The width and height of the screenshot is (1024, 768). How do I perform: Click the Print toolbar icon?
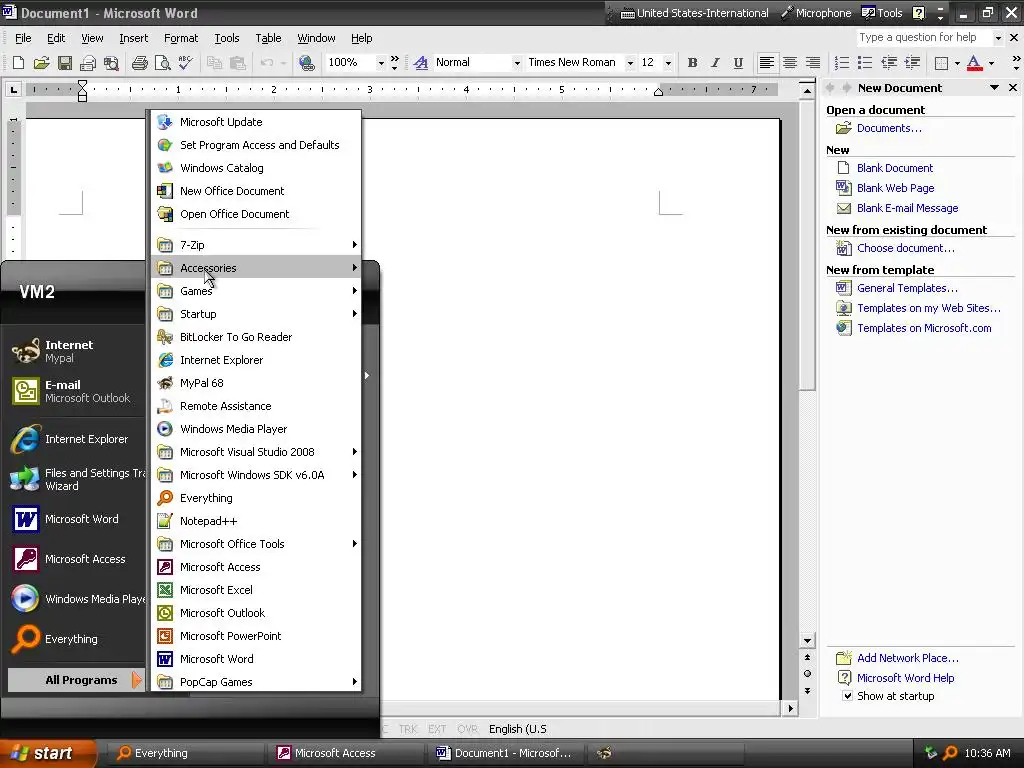[x=139, y=63]
